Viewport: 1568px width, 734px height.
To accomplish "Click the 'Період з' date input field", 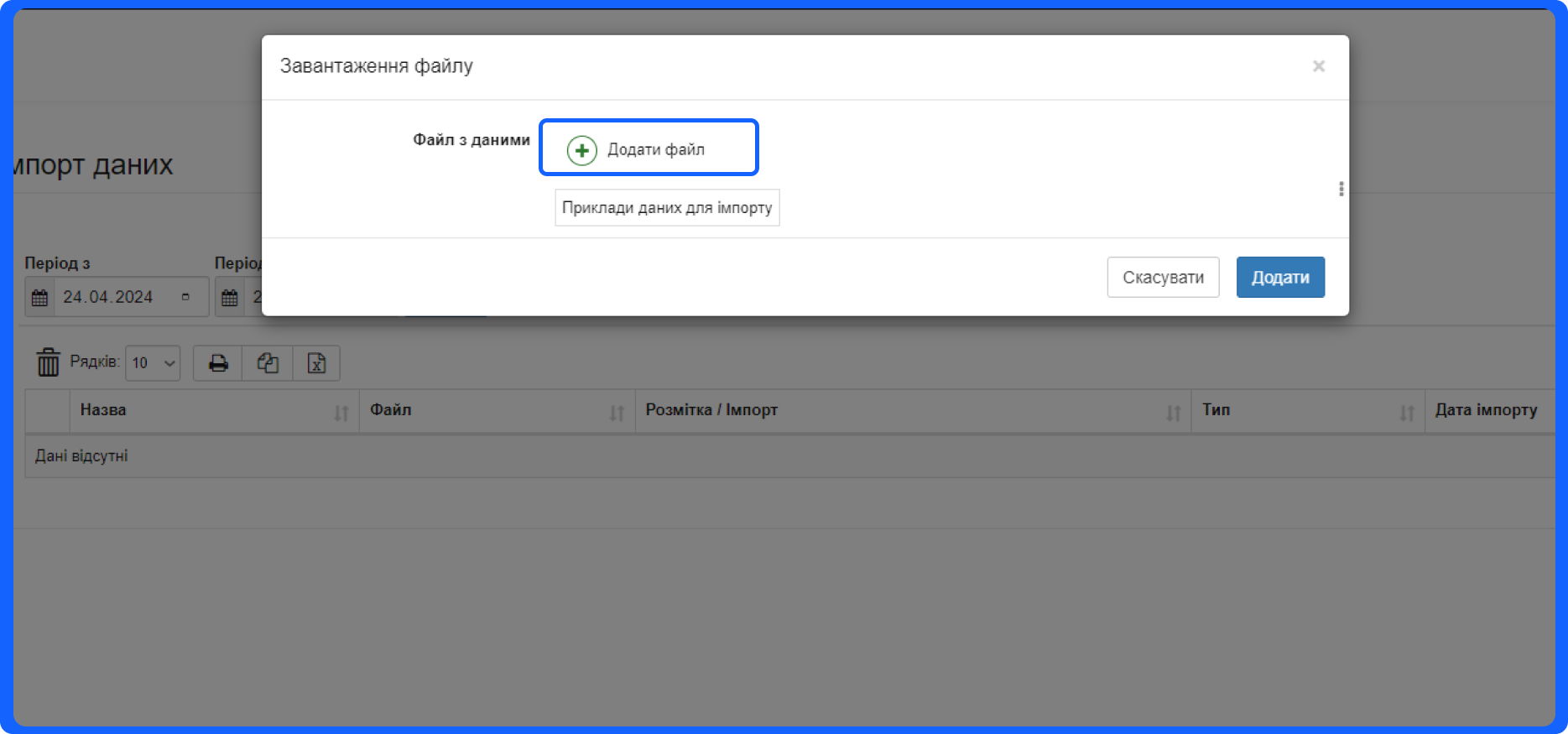I will coord(109,298).
